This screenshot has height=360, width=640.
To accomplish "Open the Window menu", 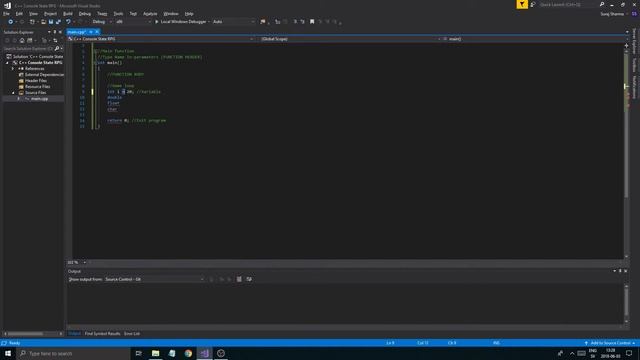I will click(171, 14).
